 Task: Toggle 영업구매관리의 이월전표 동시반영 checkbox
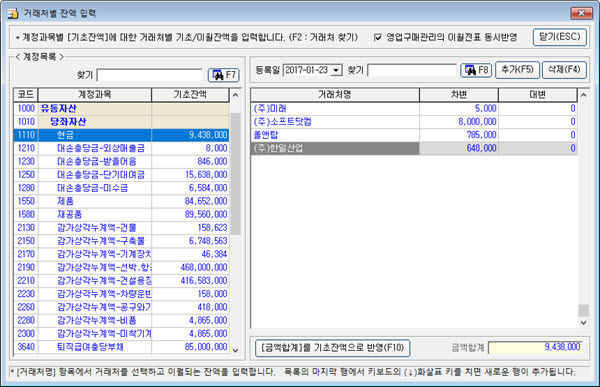point(378,38)
